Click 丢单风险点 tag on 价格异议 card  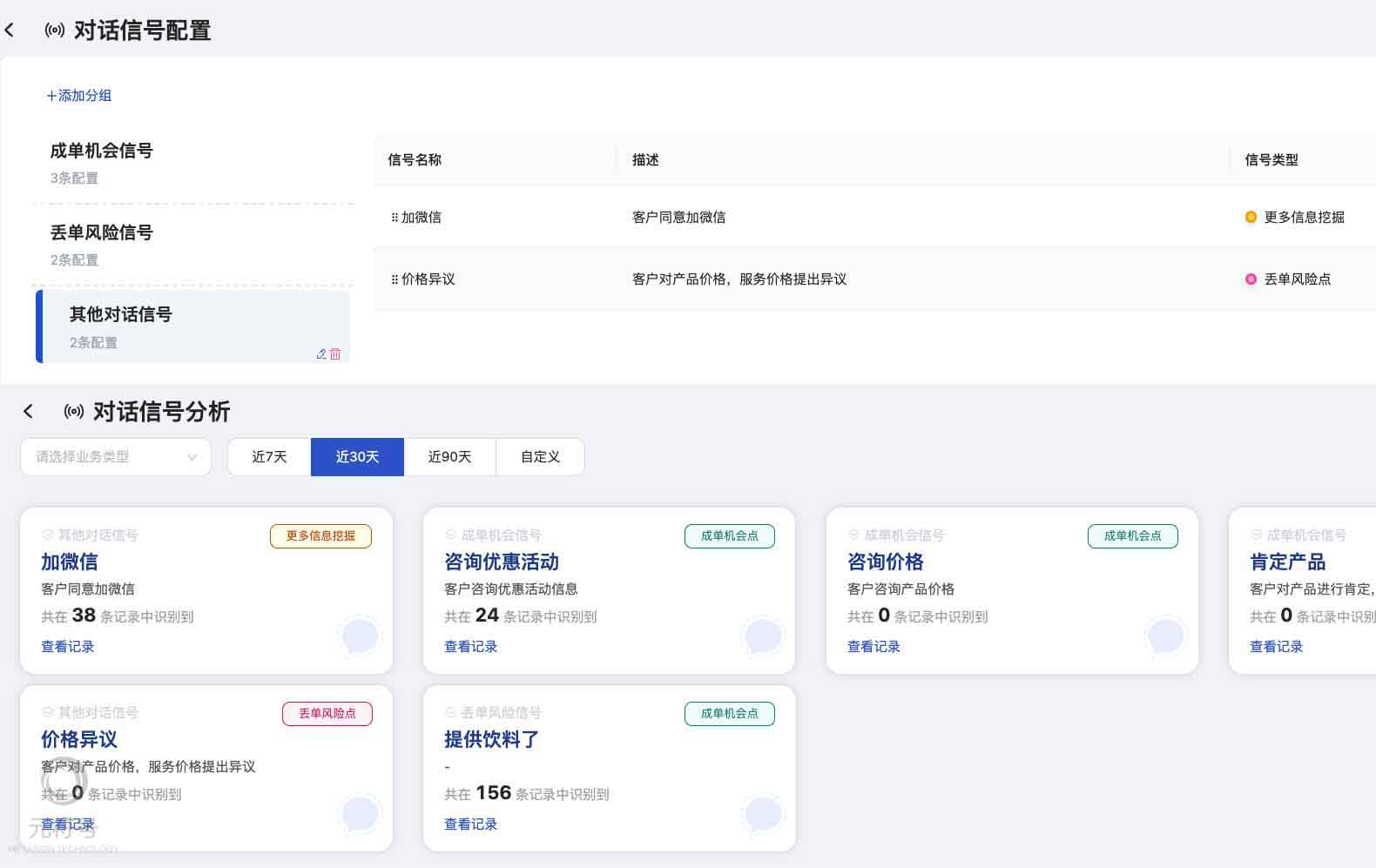[327, 714]
